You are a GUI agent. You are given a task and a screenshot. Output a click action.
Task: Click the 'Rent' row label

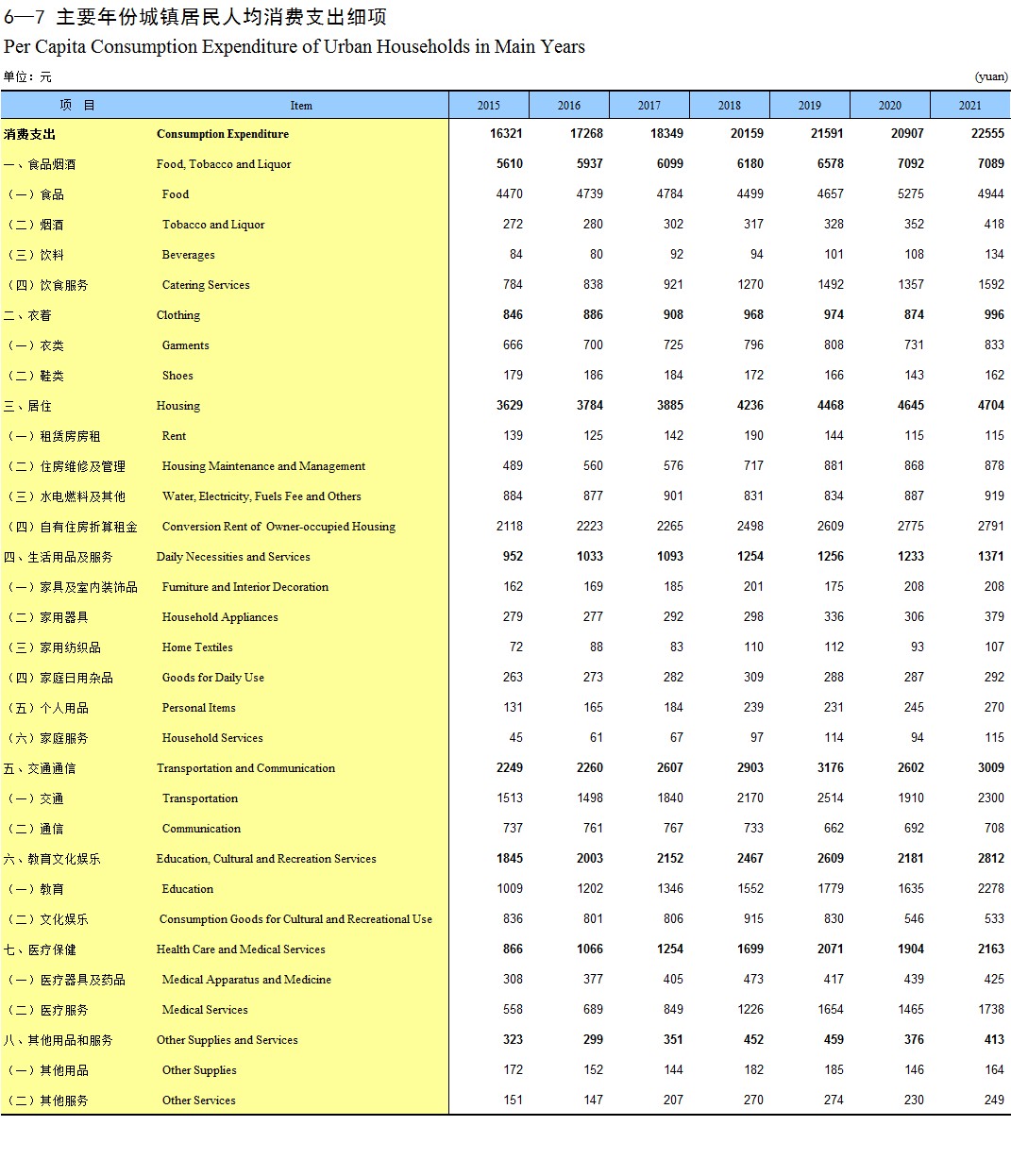point(174,436)
